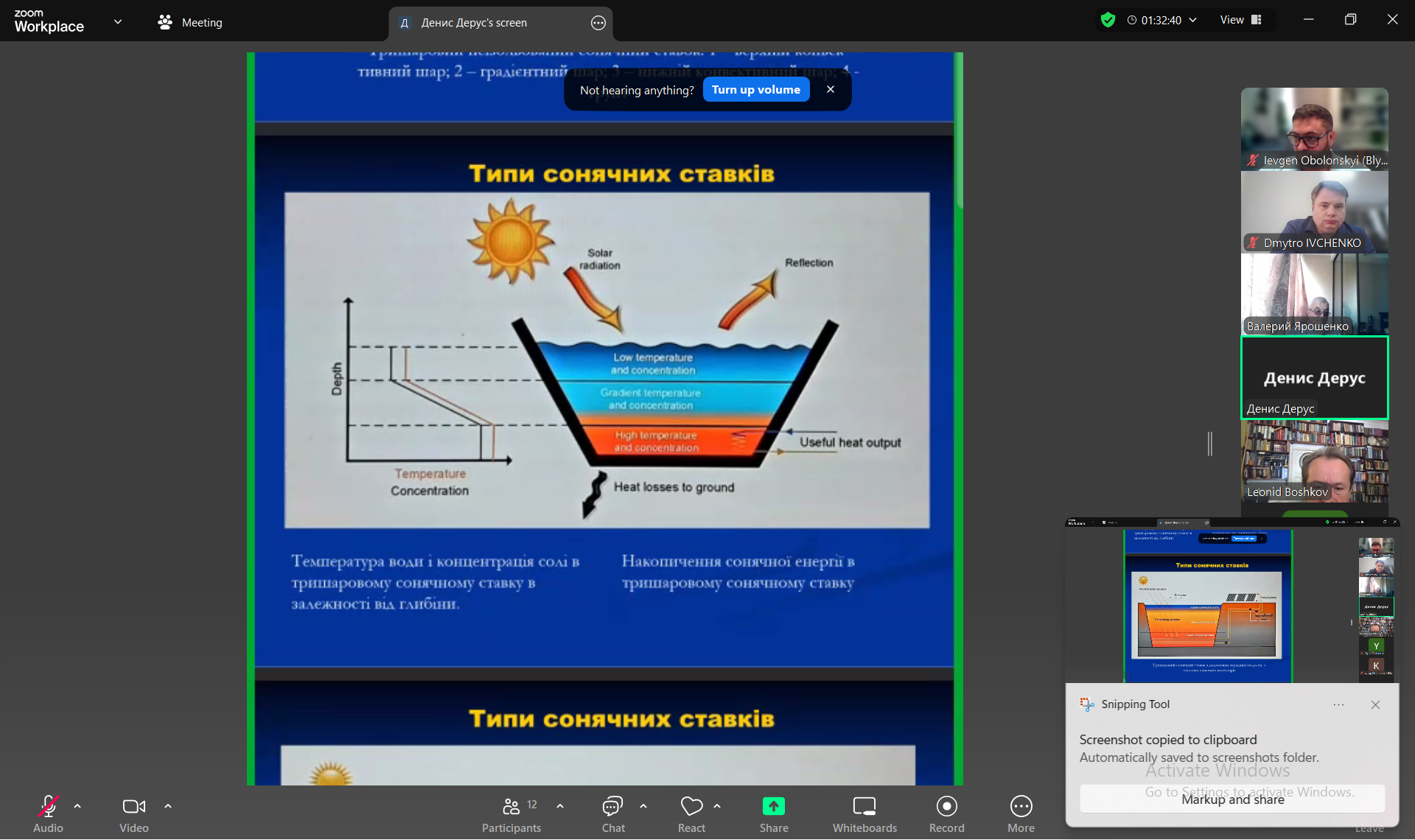Image resolution: width=1415 pixels, height=840 pixels.
Task: Select Валерий Ярошенко video thumbnail
Action: click(1314, 295)
